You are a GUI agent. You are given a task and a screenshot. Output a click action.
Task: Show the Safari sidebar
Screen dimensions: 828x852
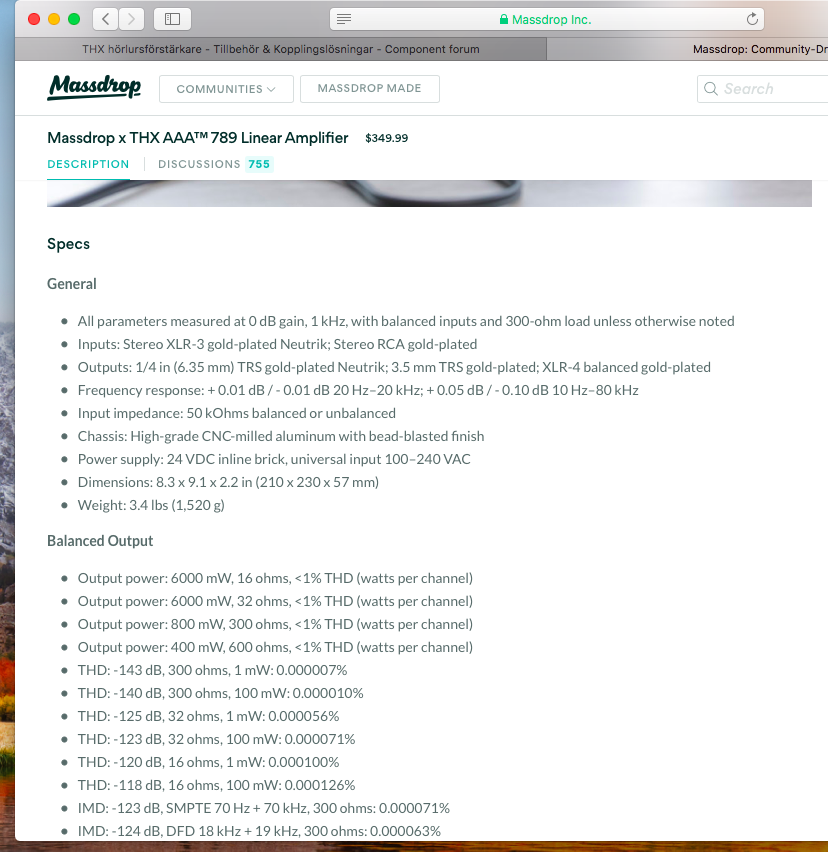click(x=172, y=20)
